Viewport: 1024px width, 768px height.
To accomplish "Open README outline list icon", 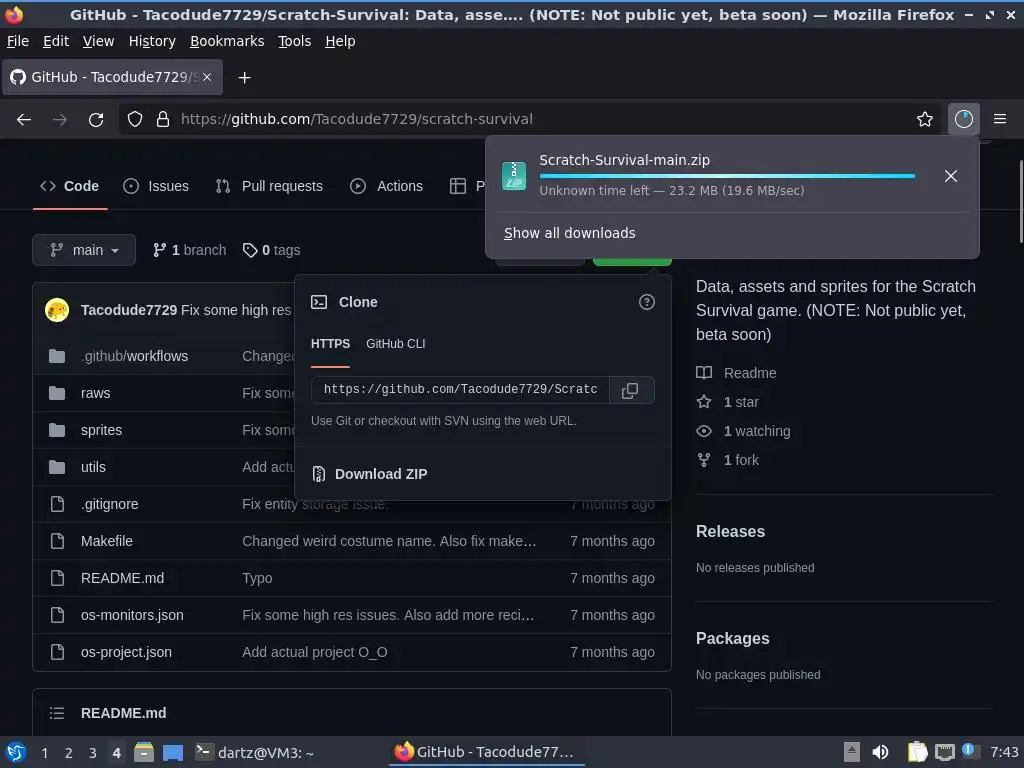I will coord(57,713).
